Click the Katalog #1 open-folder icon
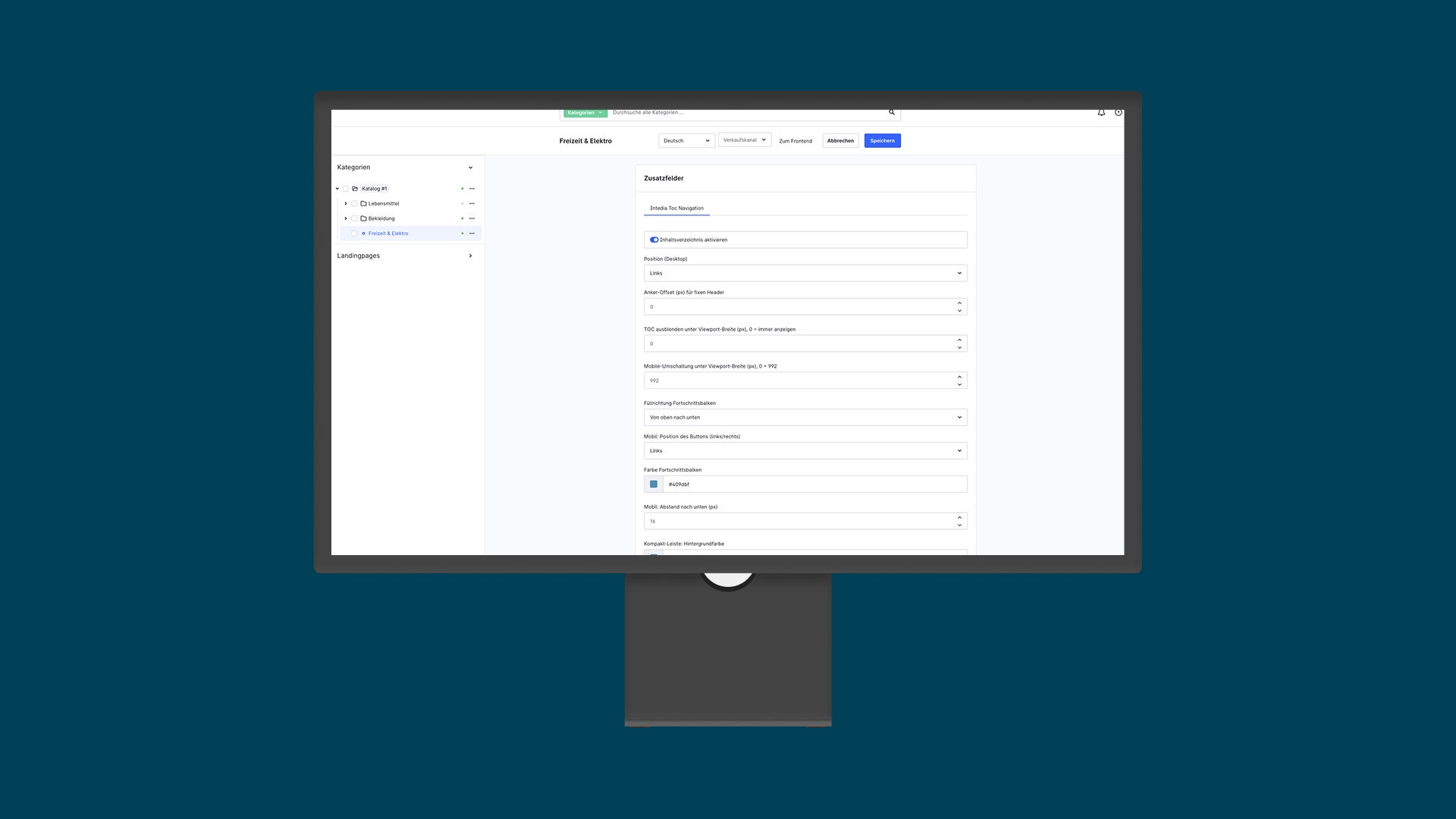 pyautogui.click(x=355, y=189)
